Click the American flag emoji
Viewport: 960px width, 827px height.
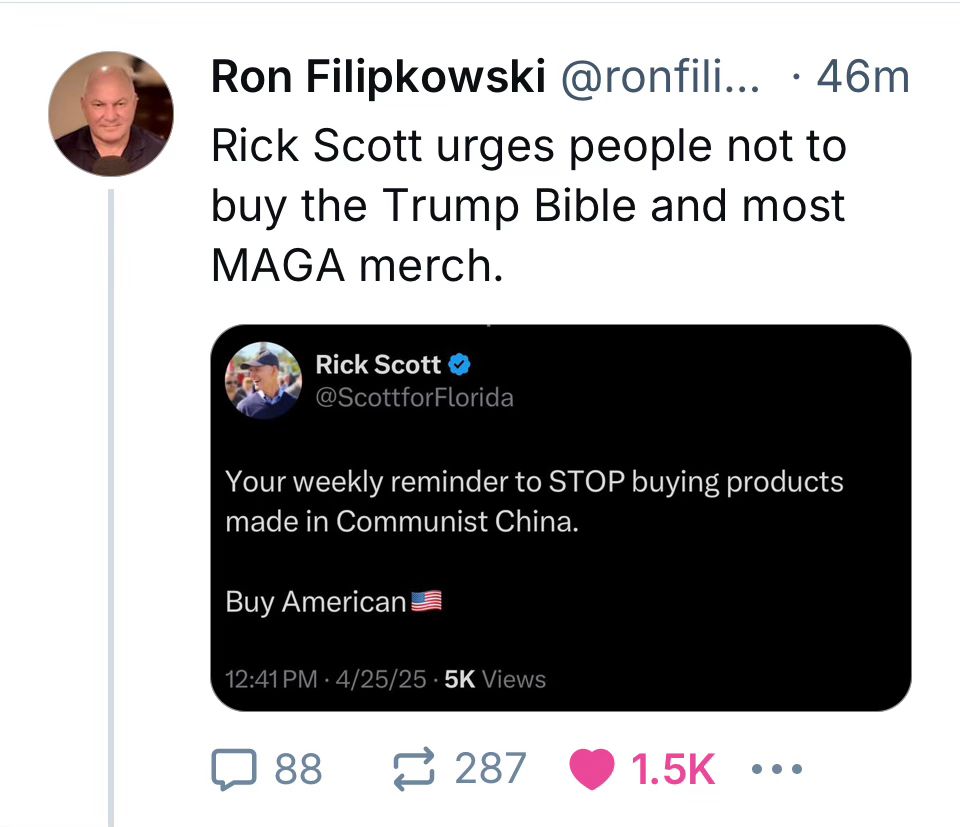coord(426,602)
